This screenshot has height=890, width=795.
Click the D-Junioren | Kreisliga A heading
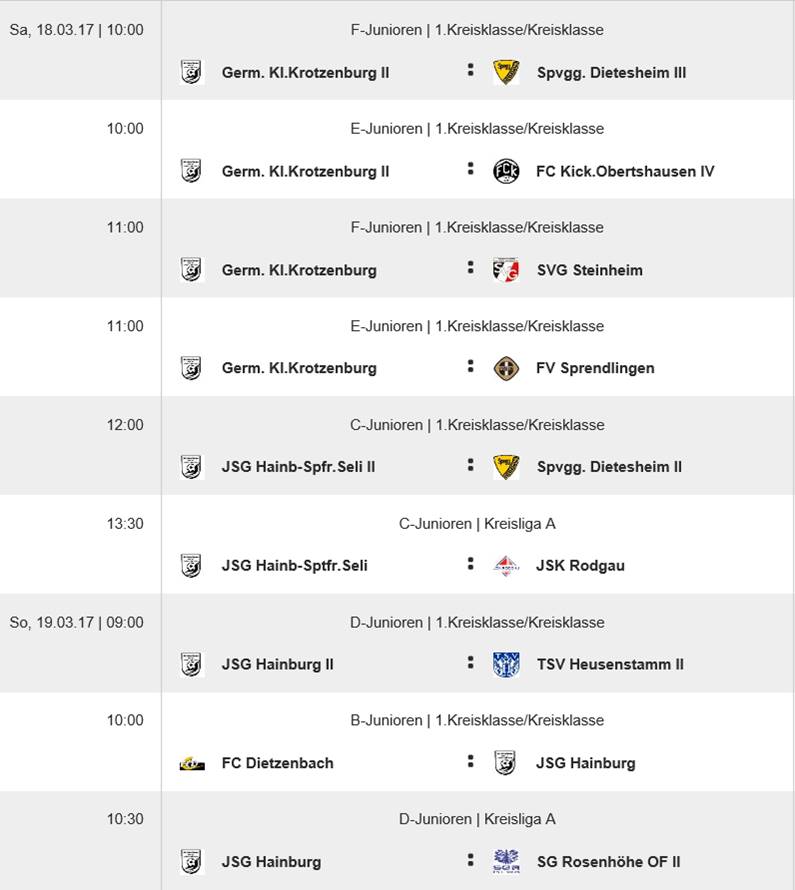click(x=477, y=818)
